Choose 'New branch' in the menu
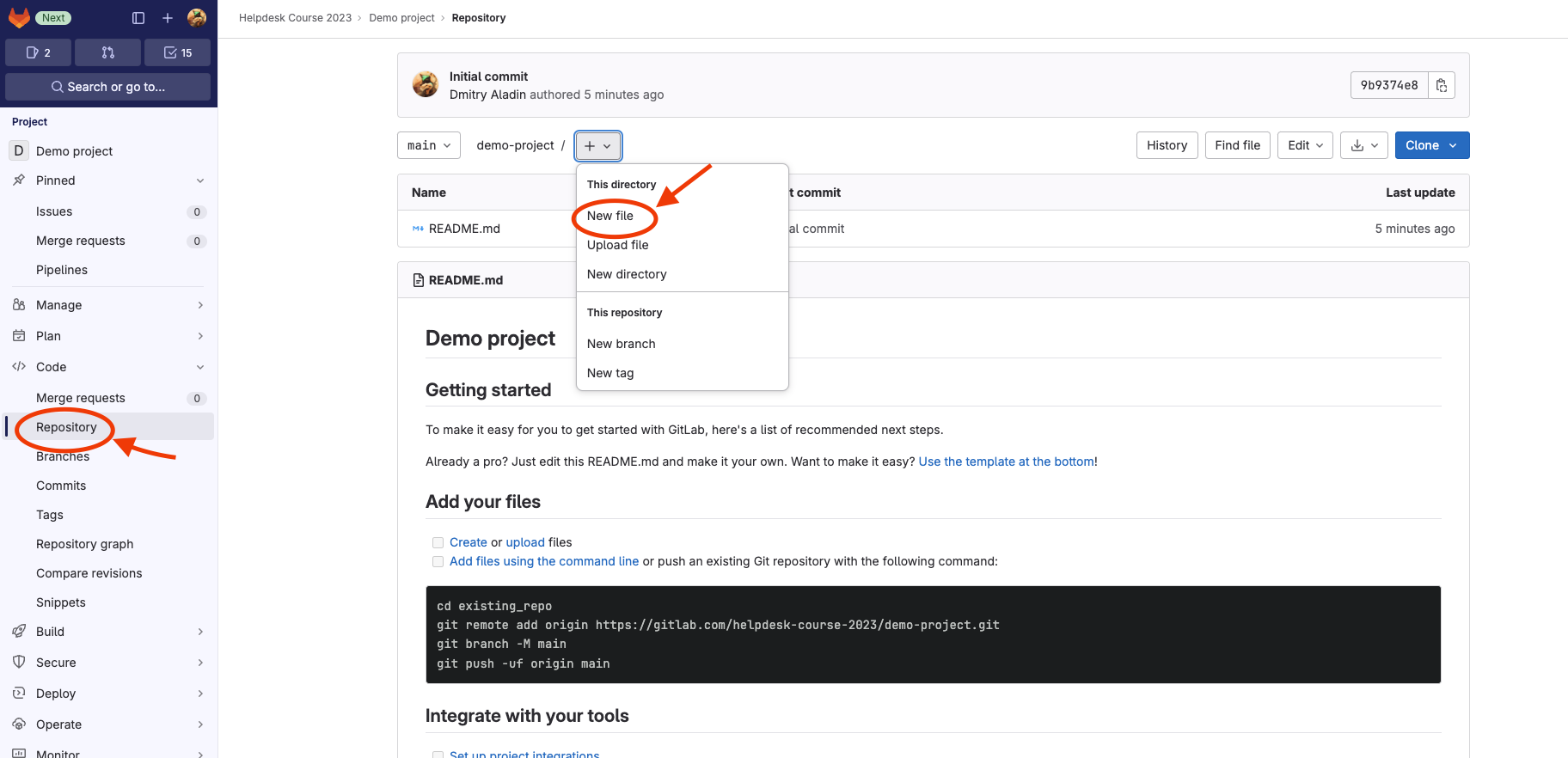The width and height of the screenshot is (1568, 758). (x=621, y=344)
